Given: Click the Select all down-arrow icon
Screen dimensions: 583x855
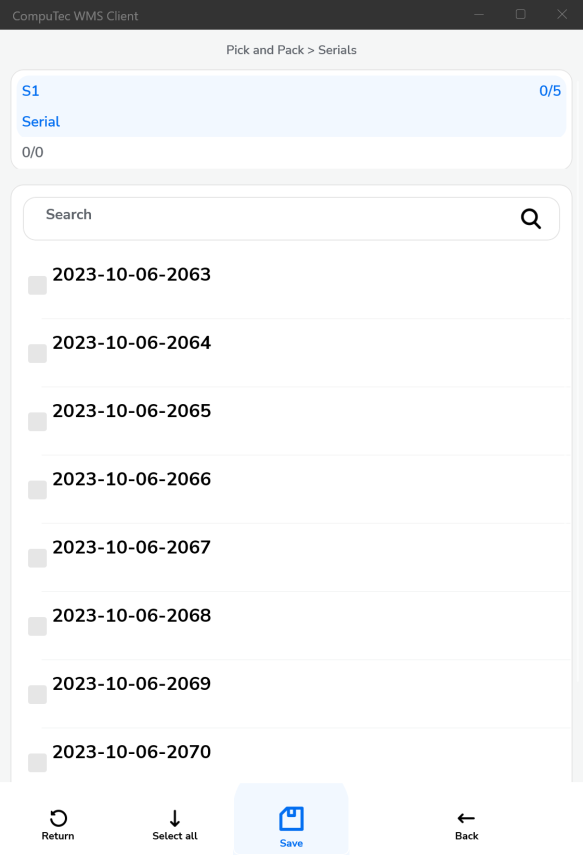Looking at the screenshot, I should point(175,818).
